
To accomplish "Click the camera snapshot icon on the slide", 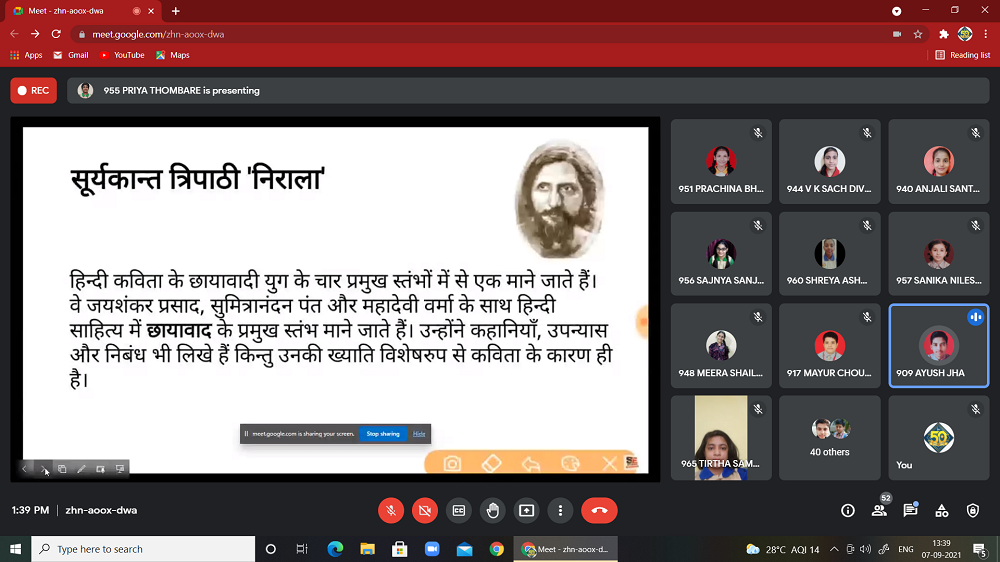I will pyautogui.click(x=452, y=463).
